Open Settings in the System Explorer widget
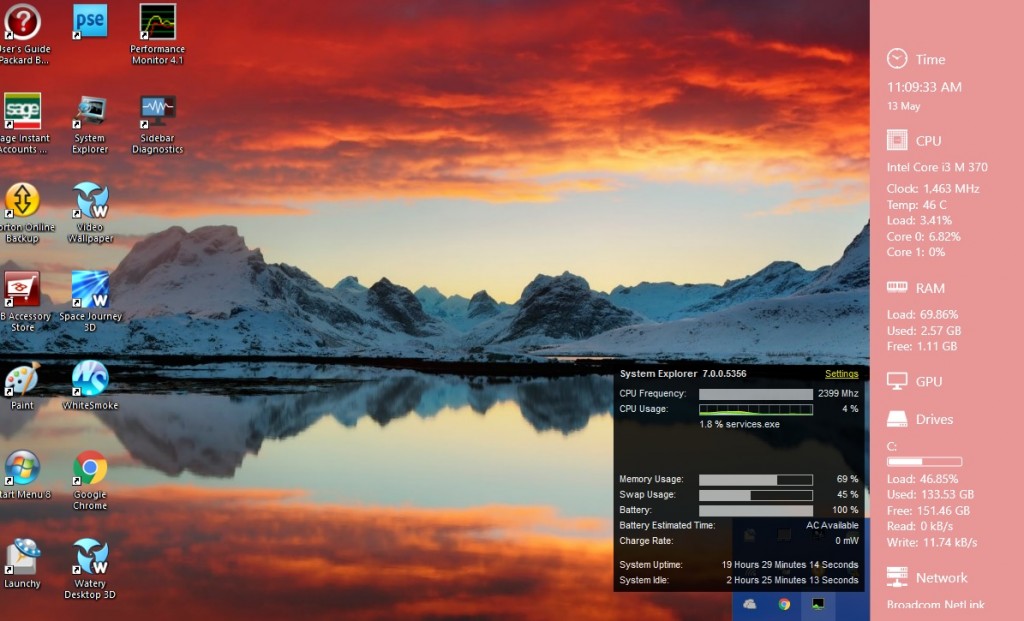This screenshot has height=621, width=1024. click(x=843, y=374)
